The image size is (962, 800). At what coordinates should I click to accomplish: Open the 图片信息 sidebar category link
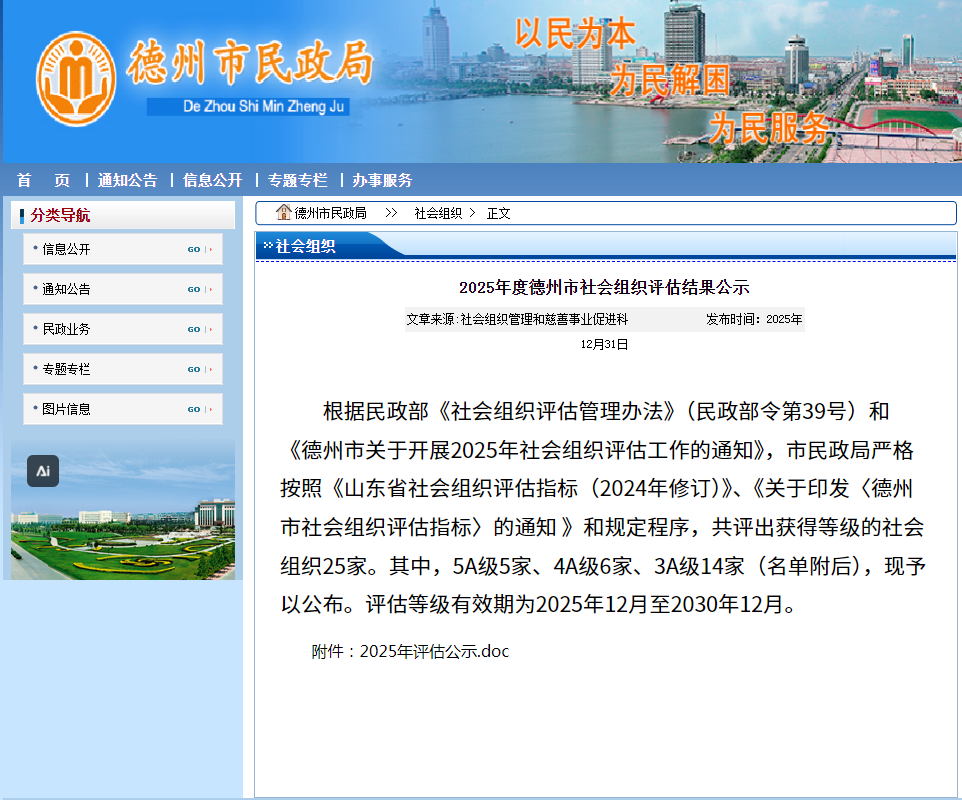(66, 409)
